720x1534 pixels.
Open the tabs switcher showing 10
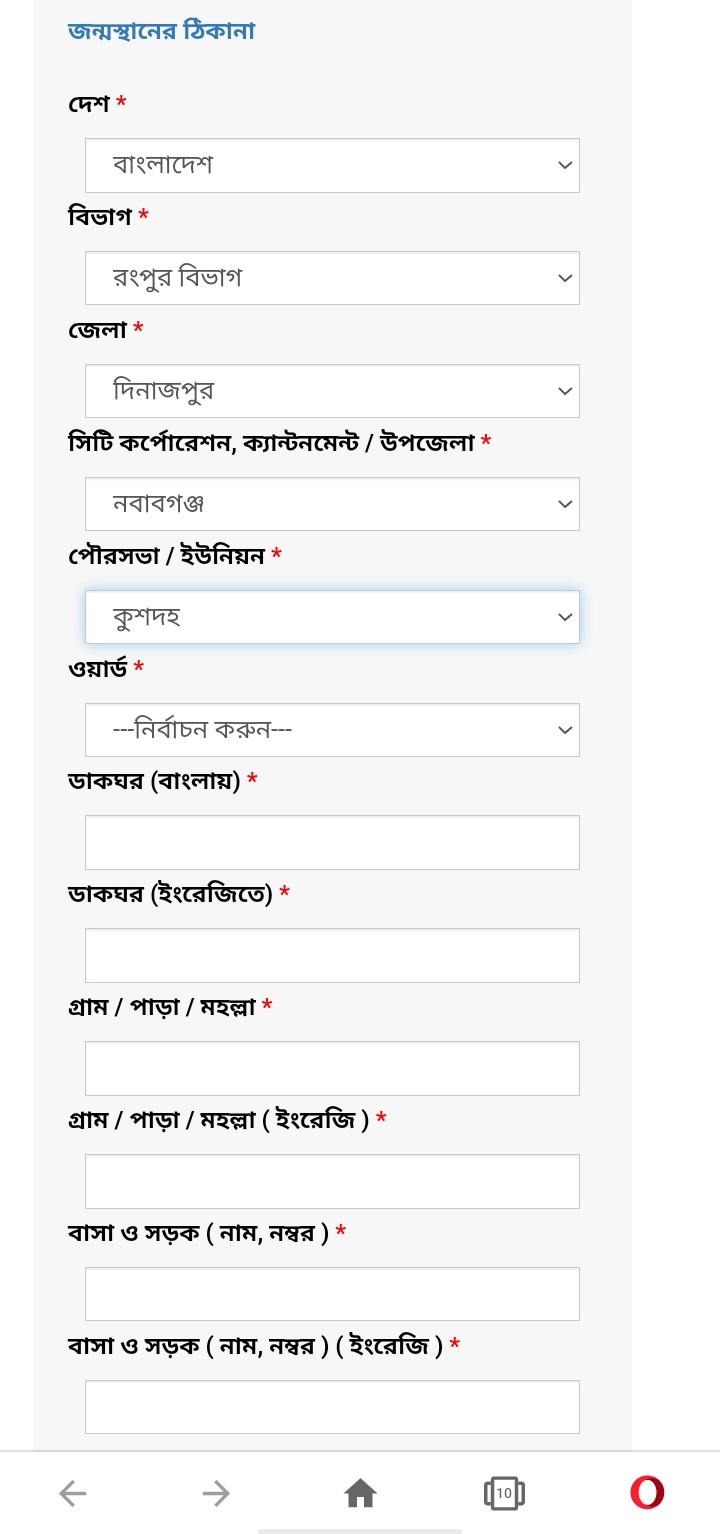(504, 1494)
